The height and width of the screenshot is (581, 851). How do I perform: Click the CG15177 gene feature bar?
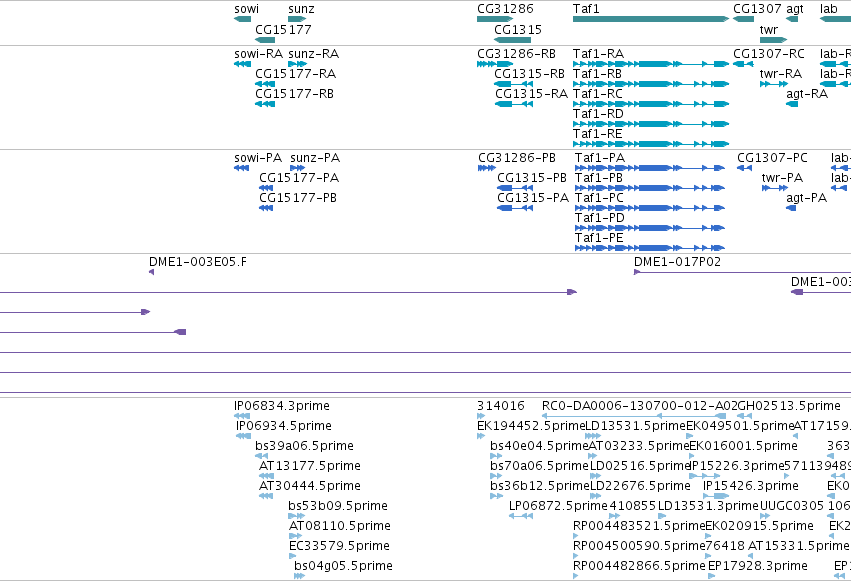click(x=265, y=40)
